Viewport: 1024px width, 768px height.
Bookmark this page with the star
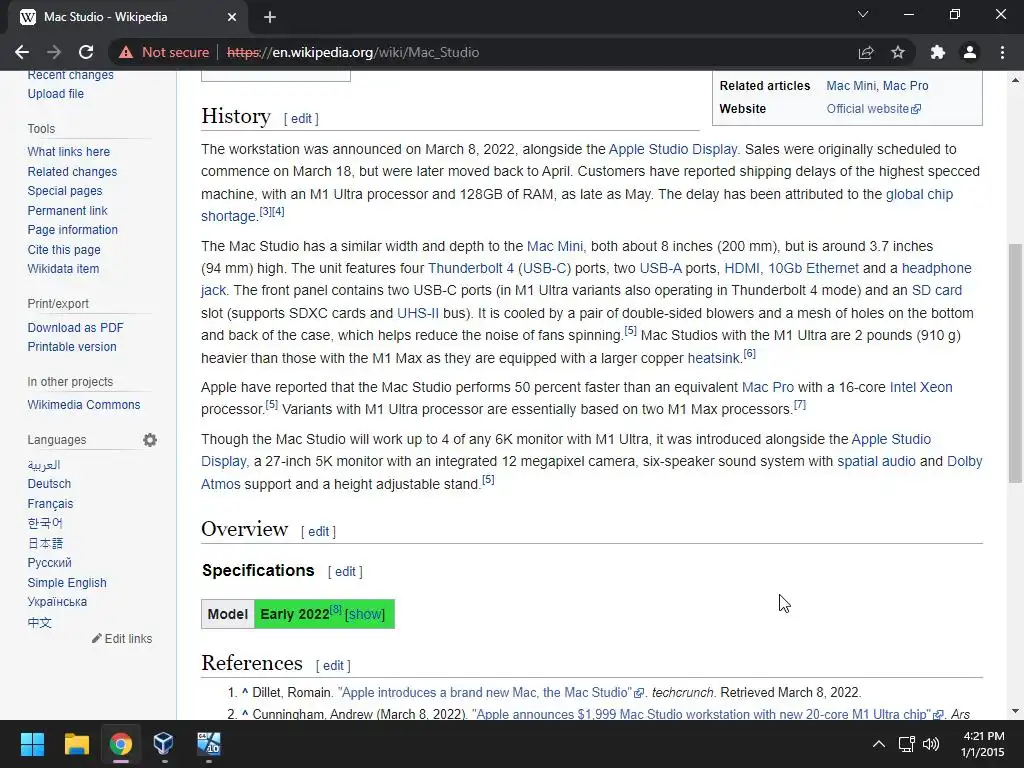tap(898, 52)
